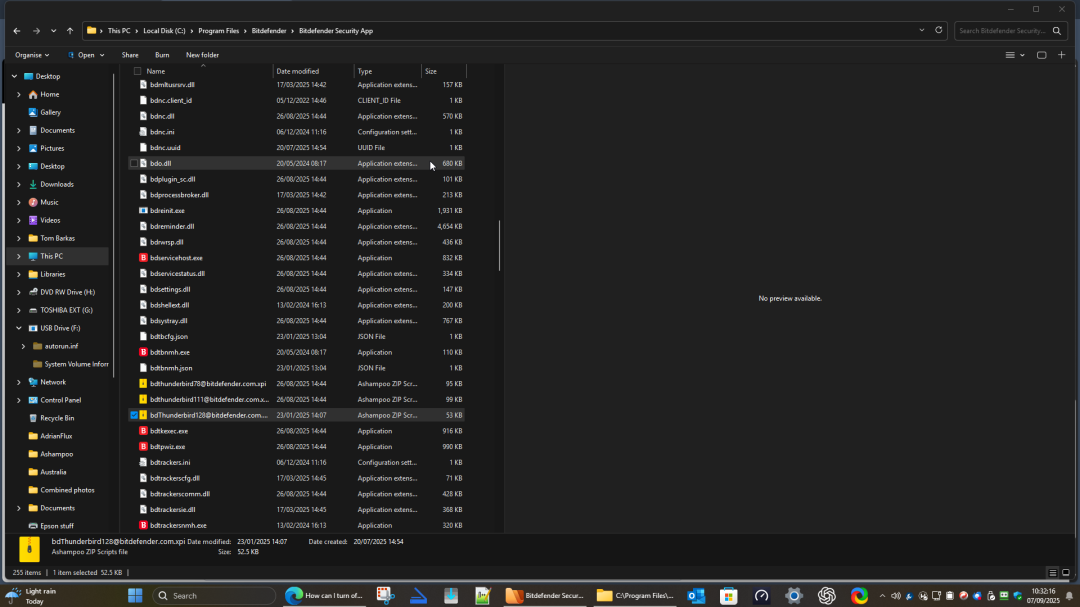This screenshot has width=1080, height=607.
Task: Click the bdtpwiz.exe application icon
Action: tap(143, 447)
